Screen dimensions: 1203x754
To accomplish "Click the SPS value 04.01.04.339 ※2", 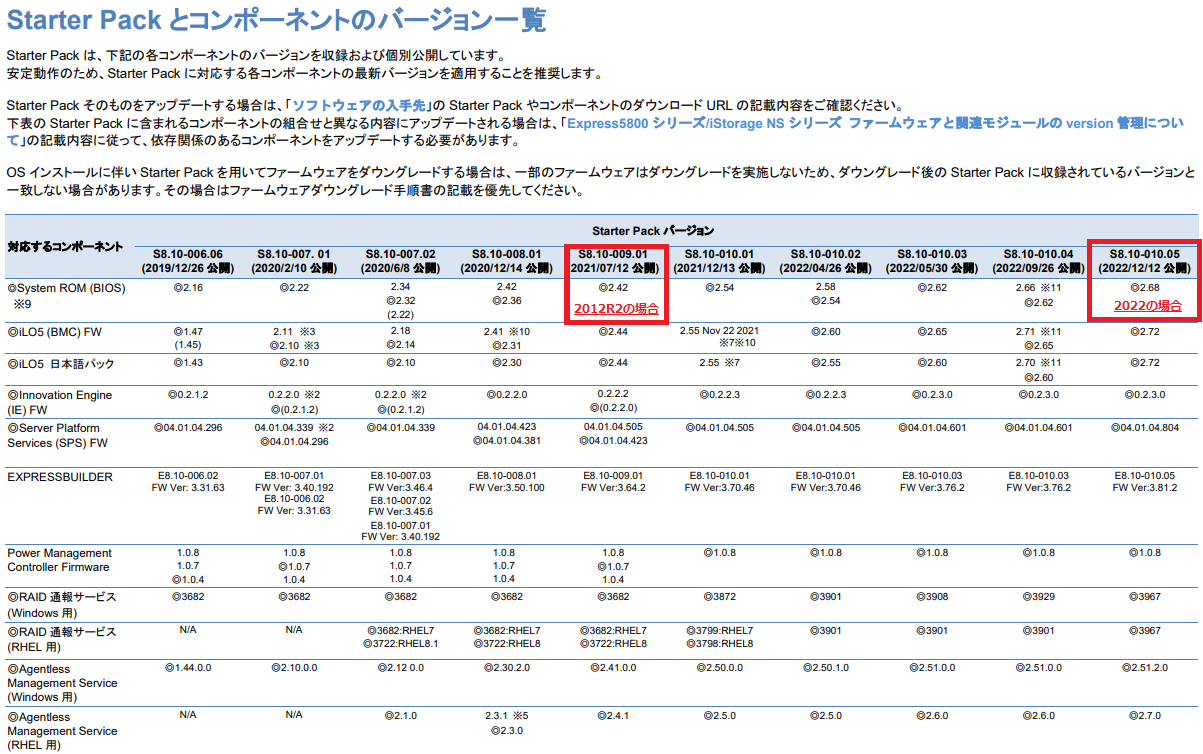I will 293,428.
